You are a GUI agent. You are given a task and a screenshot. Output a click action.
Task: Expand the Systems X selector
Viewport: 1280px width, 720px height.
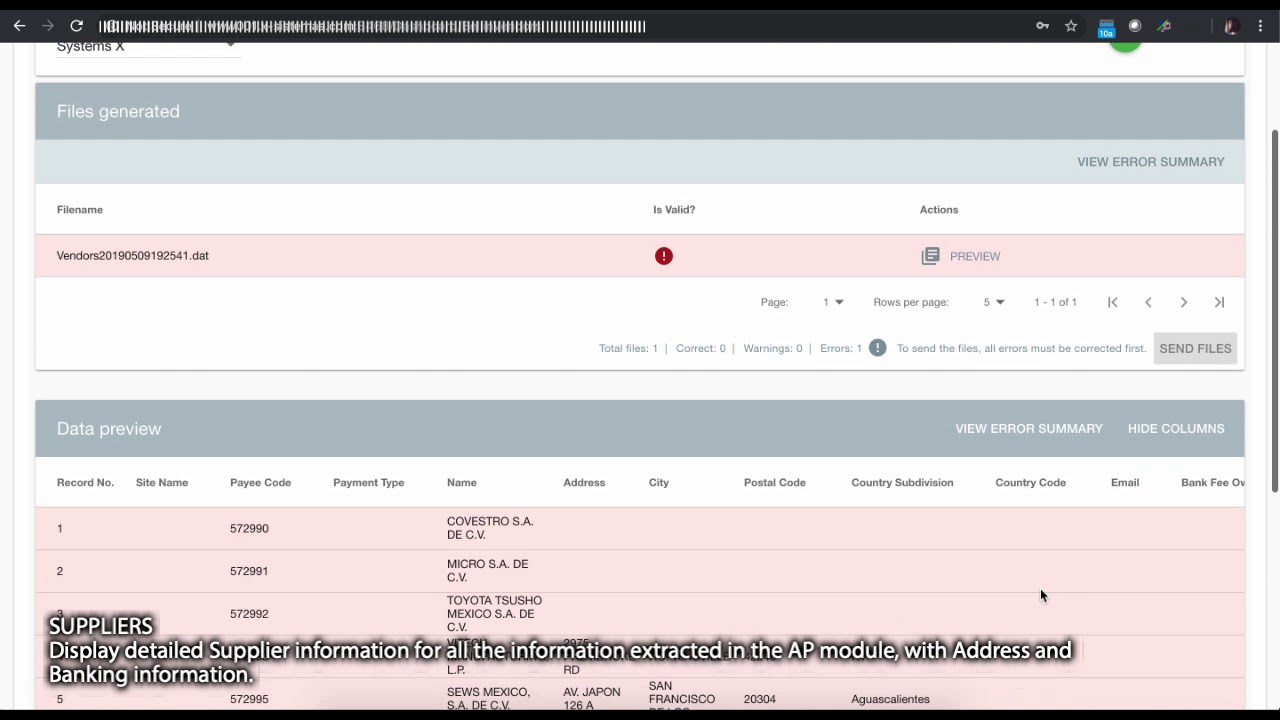pyautogui.click(x=148, y=47)
